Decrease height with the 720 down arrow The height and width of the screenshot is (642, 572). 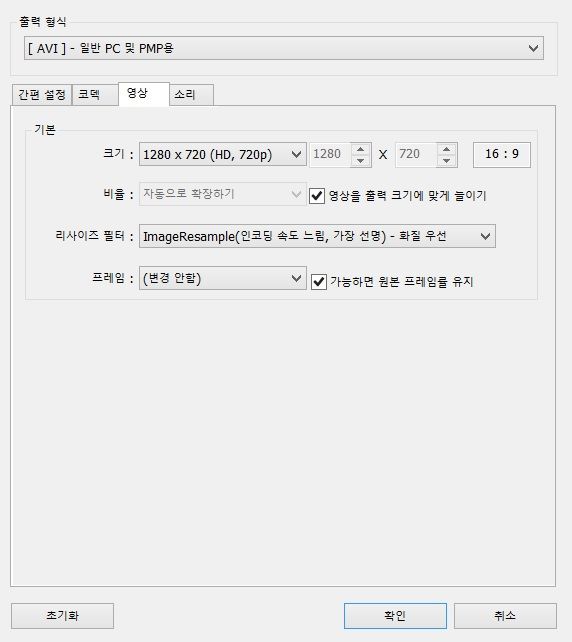447,160
